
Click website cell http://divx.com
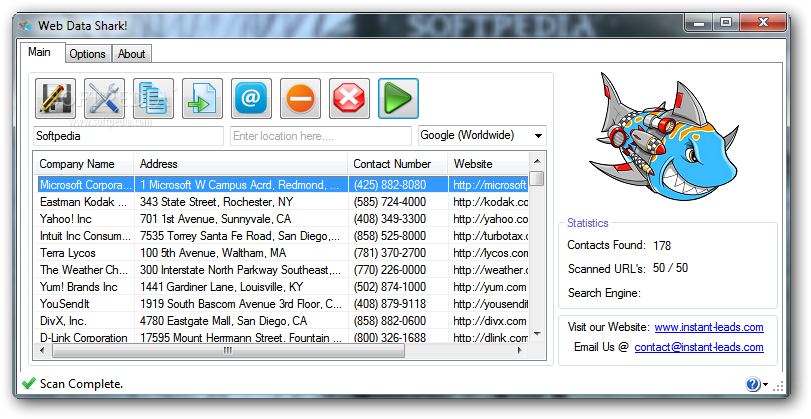point(489,321)
